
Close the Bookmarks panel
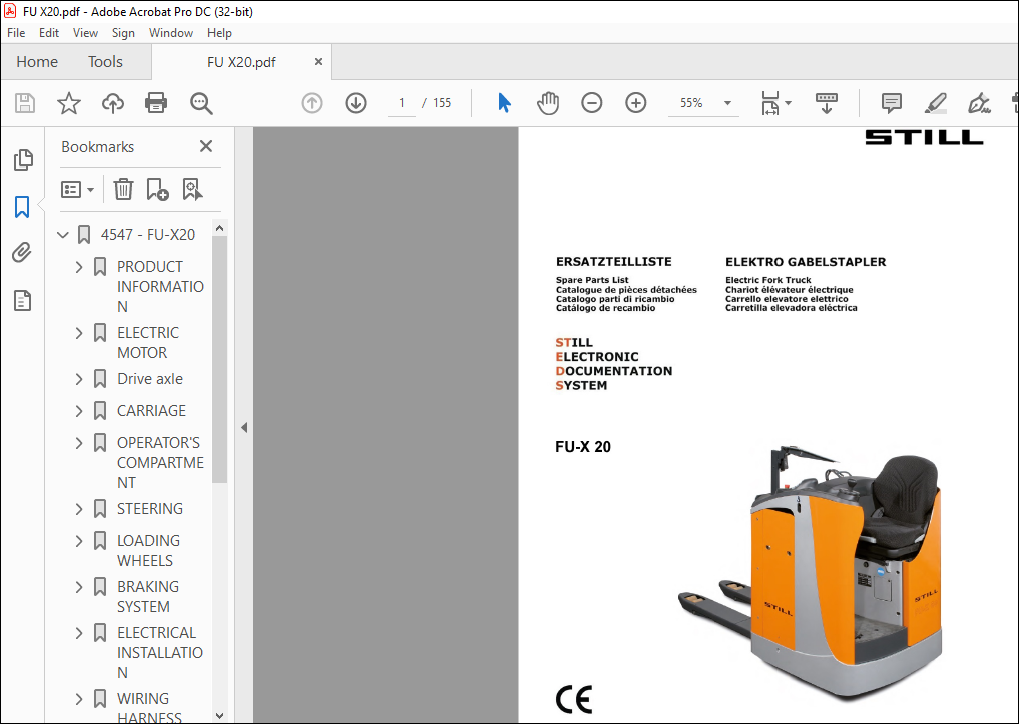tap(206, 146)
